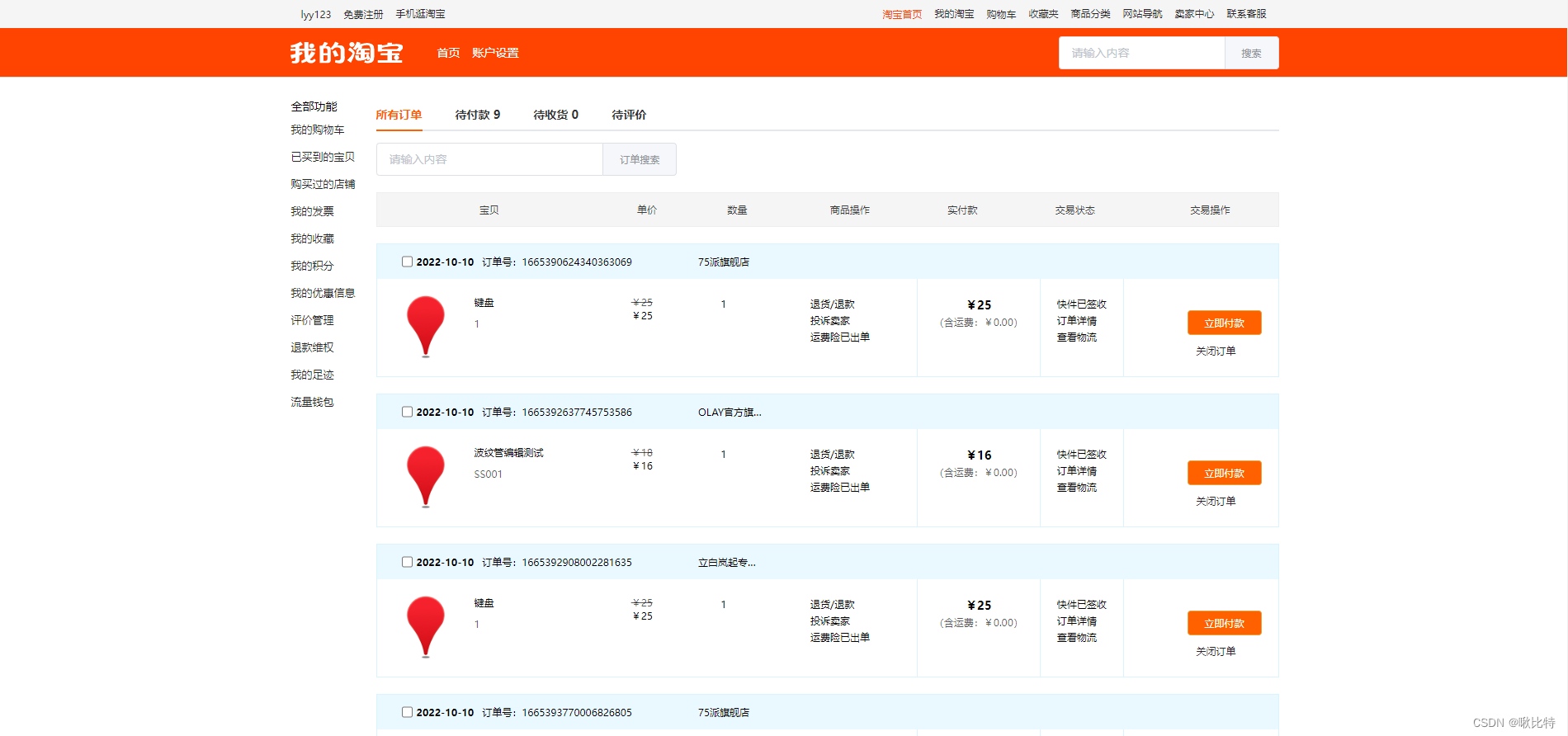Viewport: 1568px width, 736px height.
Task: Click 查看物流 for the 立白岚起专 order
Action: (1076, 638)
